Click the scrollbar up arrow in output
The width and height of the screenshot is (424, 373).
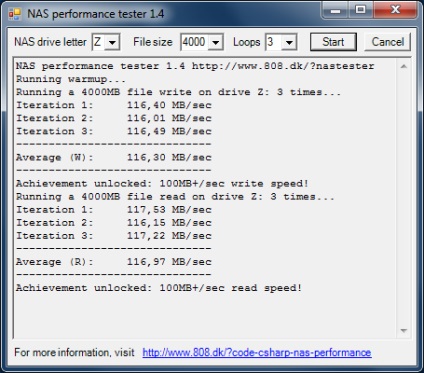[404, 66]
